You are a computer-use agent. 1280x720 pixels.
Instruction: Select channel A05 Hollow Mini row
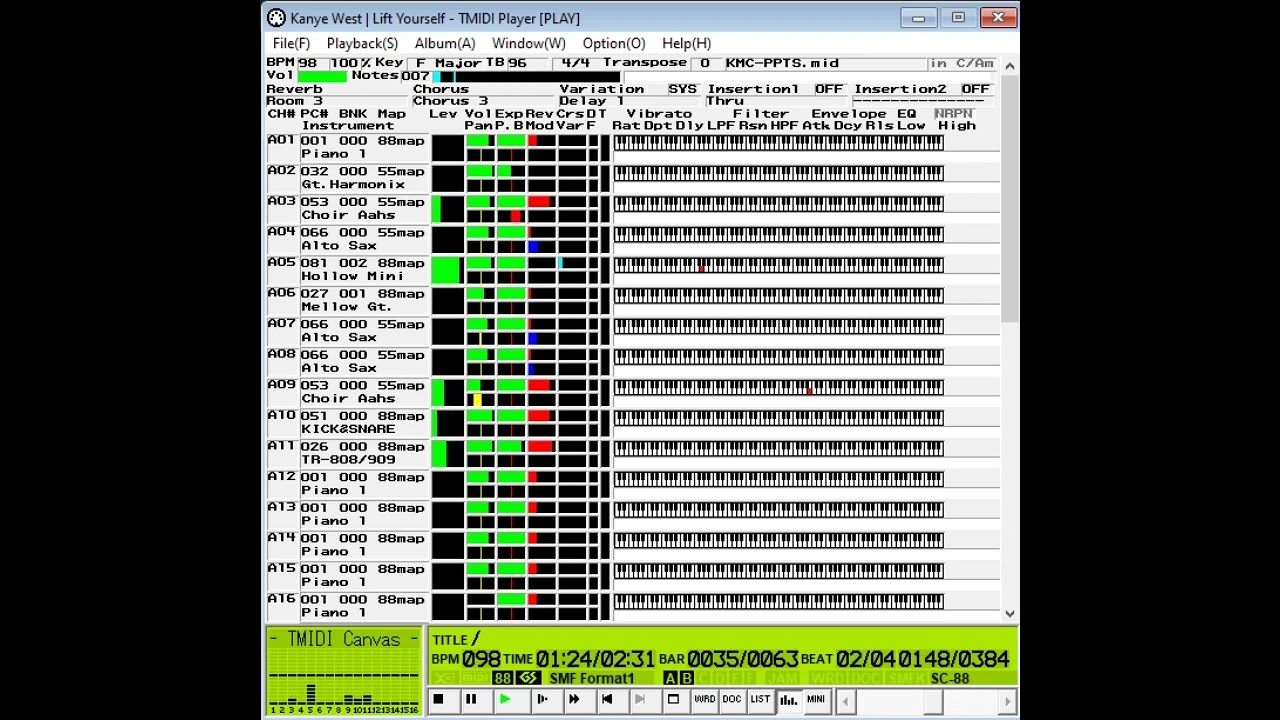348,270
